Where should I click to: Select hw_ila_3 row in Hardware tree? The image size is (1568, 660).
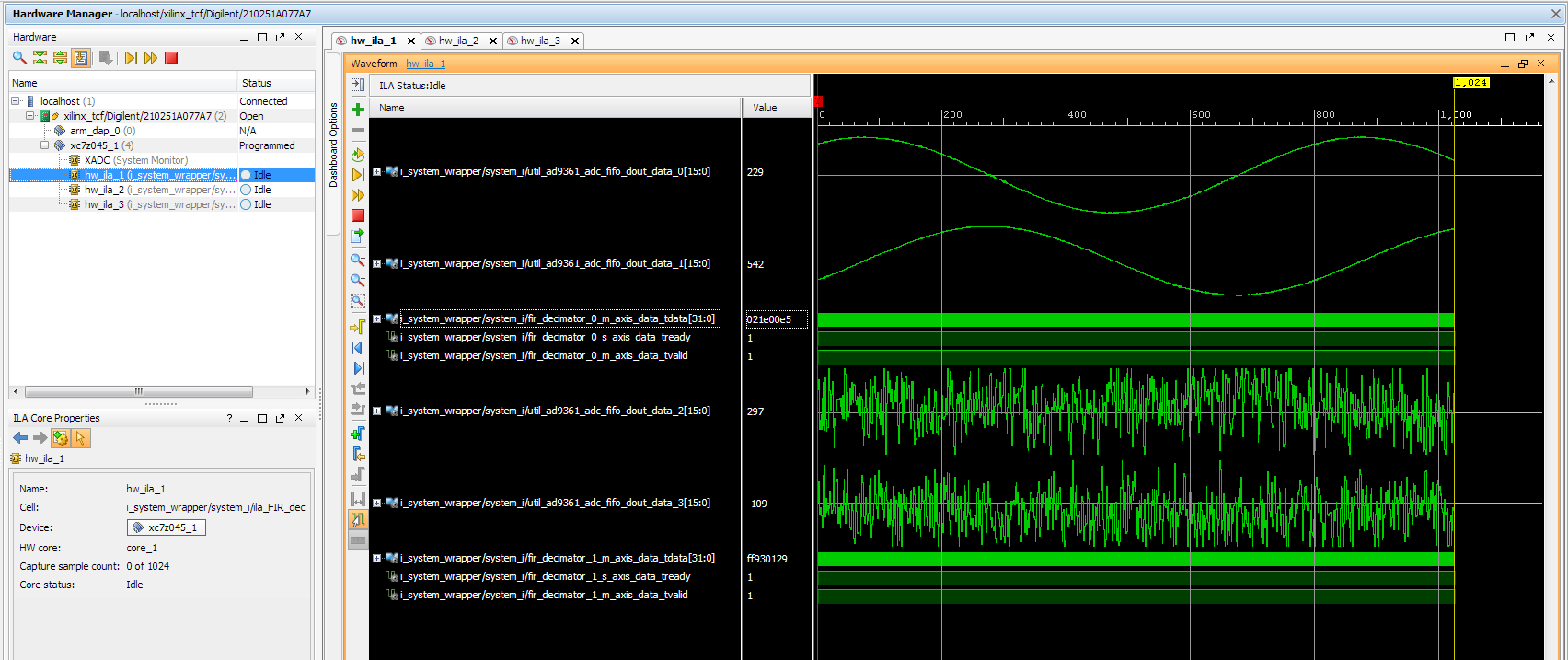pos(162,204)
